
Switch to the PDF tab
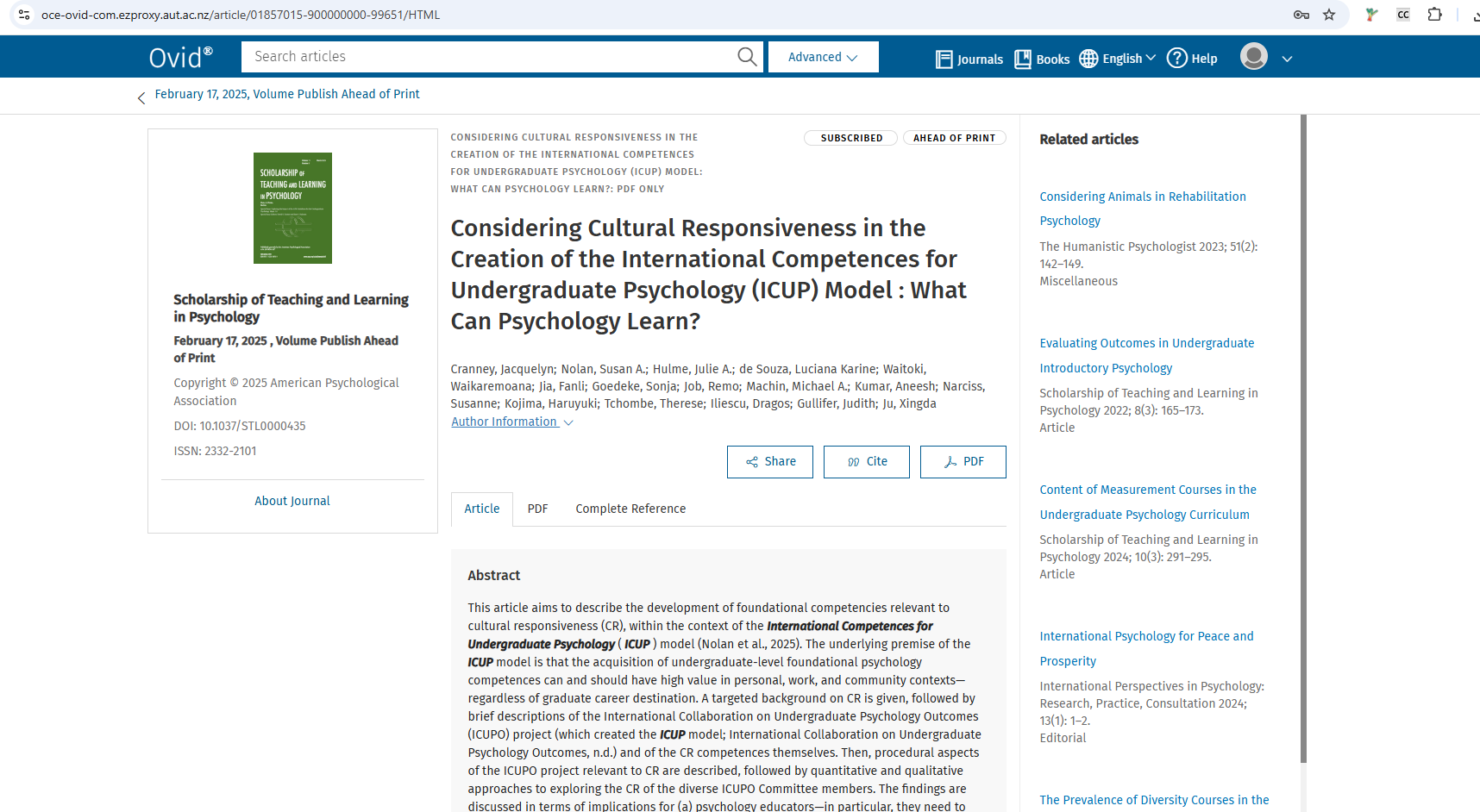[x=537, y=509]
